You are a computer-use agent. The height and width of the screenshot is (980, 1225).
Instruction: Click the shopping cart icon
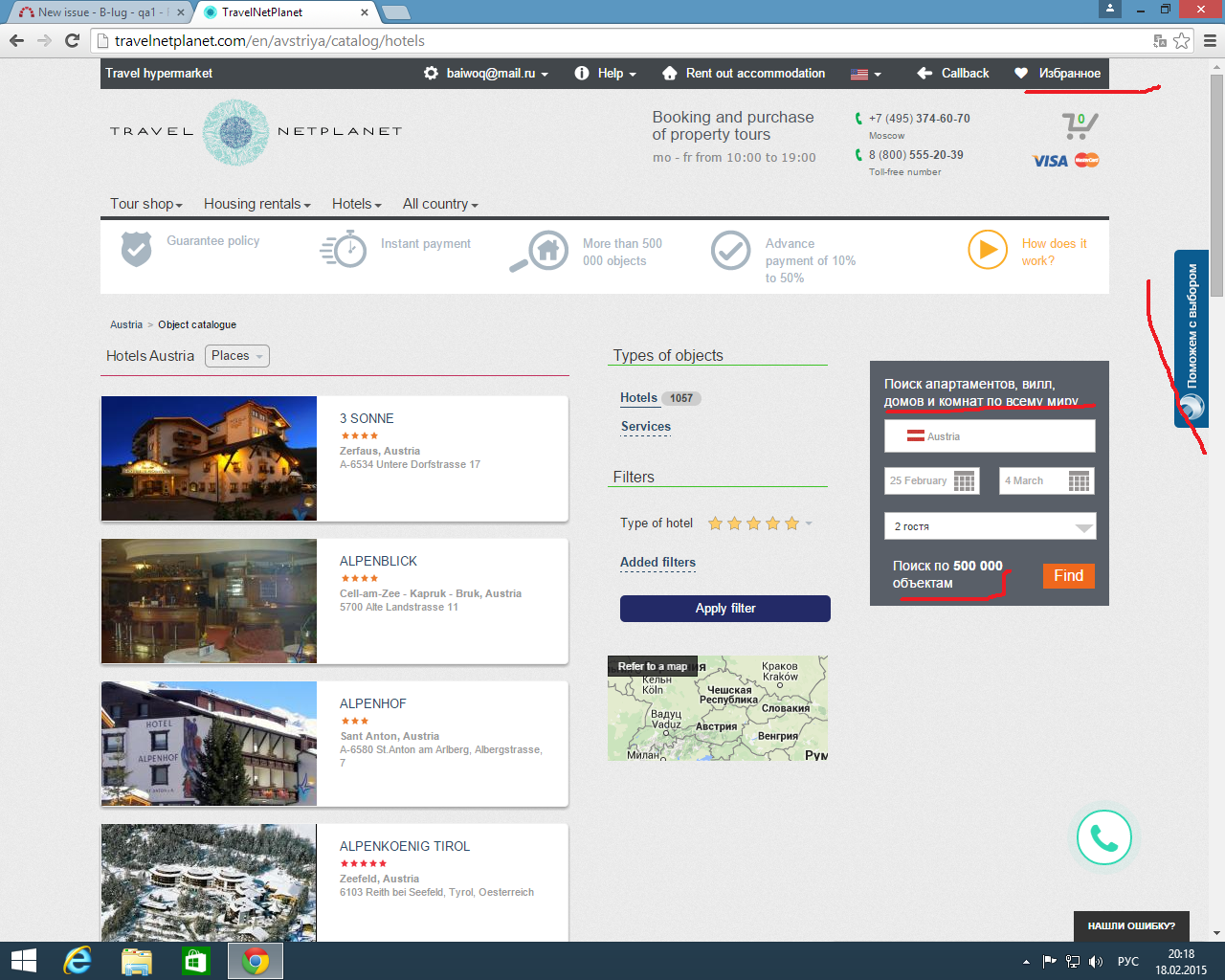[1079, 126]
